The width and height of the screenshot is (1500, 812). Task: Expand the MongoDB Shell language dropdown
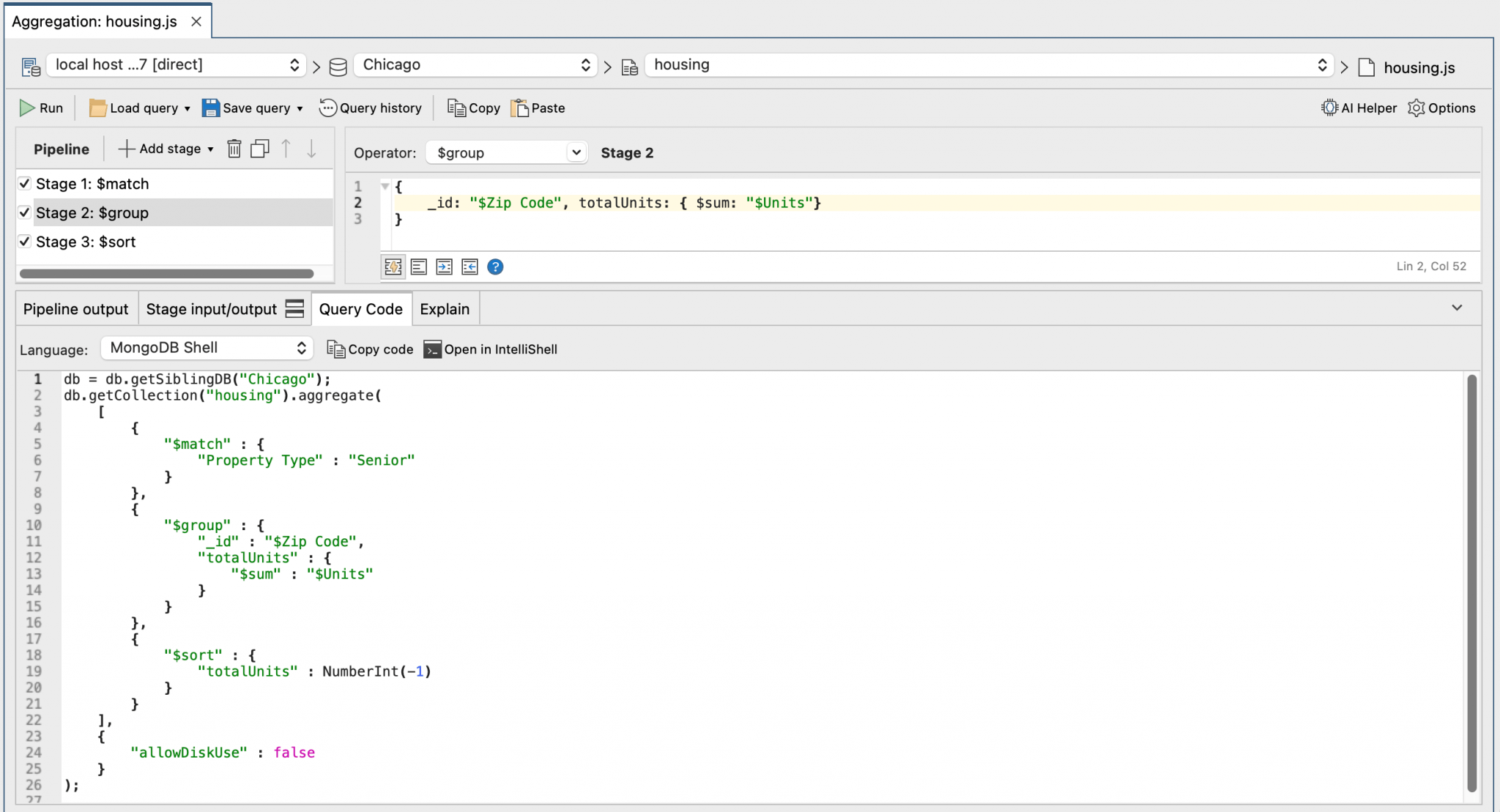tap(207, 348)
